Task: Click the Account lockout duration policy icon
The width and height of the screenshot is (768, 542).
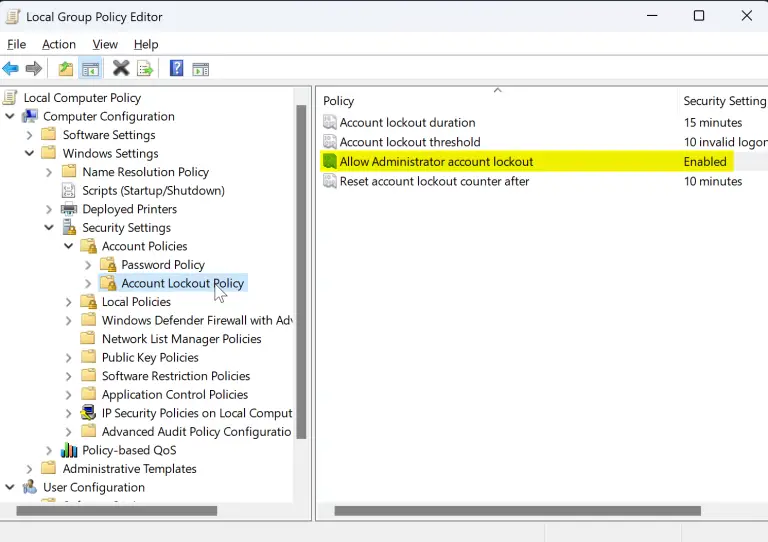Action: point(330,122)
